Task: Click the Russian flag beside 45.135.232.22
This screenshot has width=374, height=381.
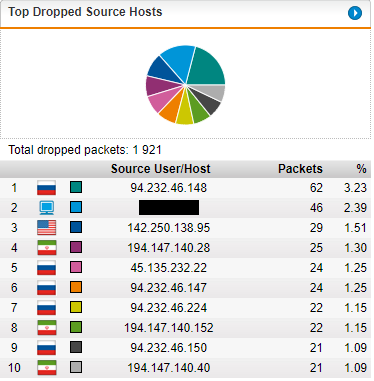Action: tap(46, 268)
